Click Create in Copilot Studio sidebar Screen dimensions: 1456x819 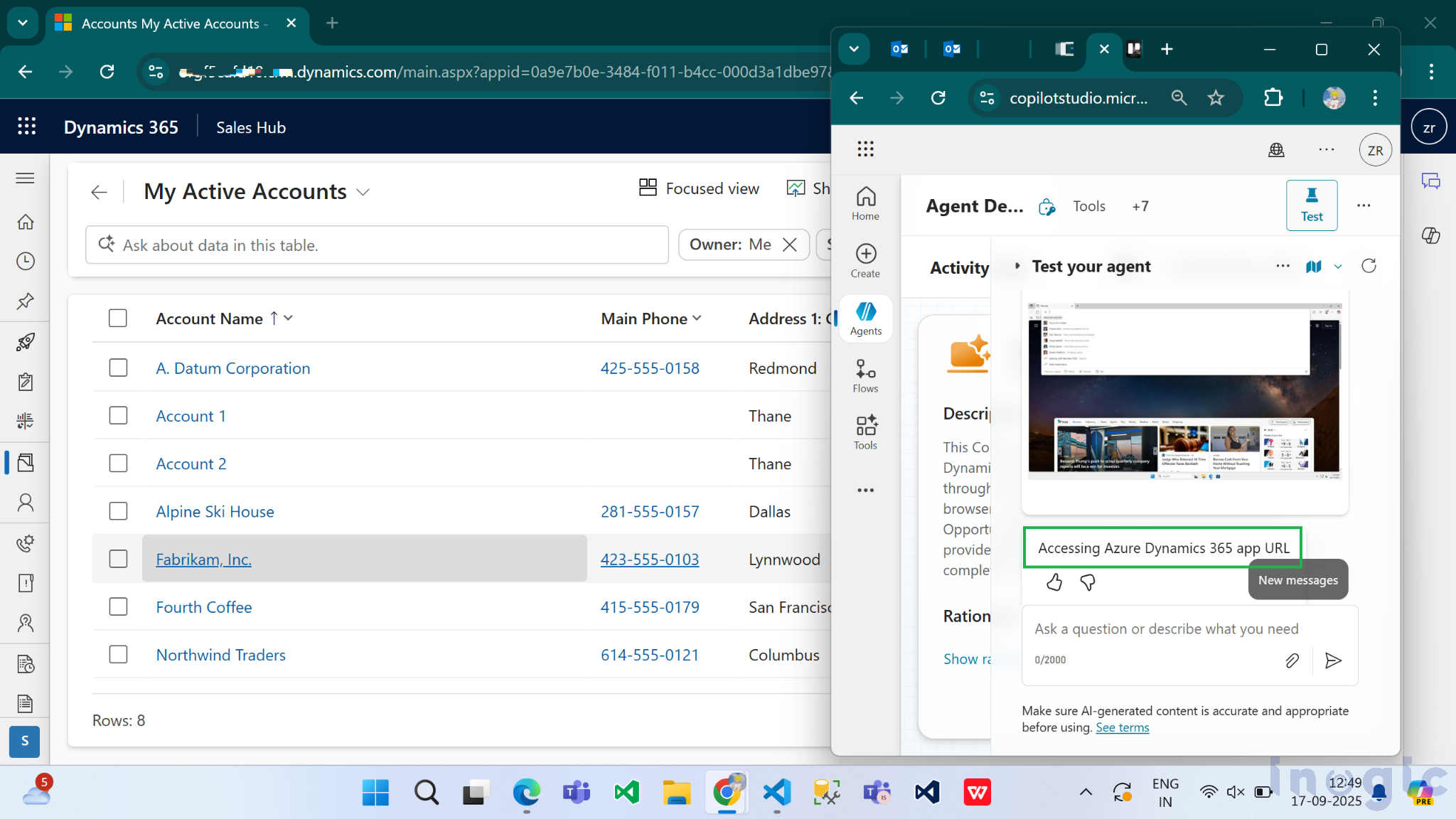[865, 261]
